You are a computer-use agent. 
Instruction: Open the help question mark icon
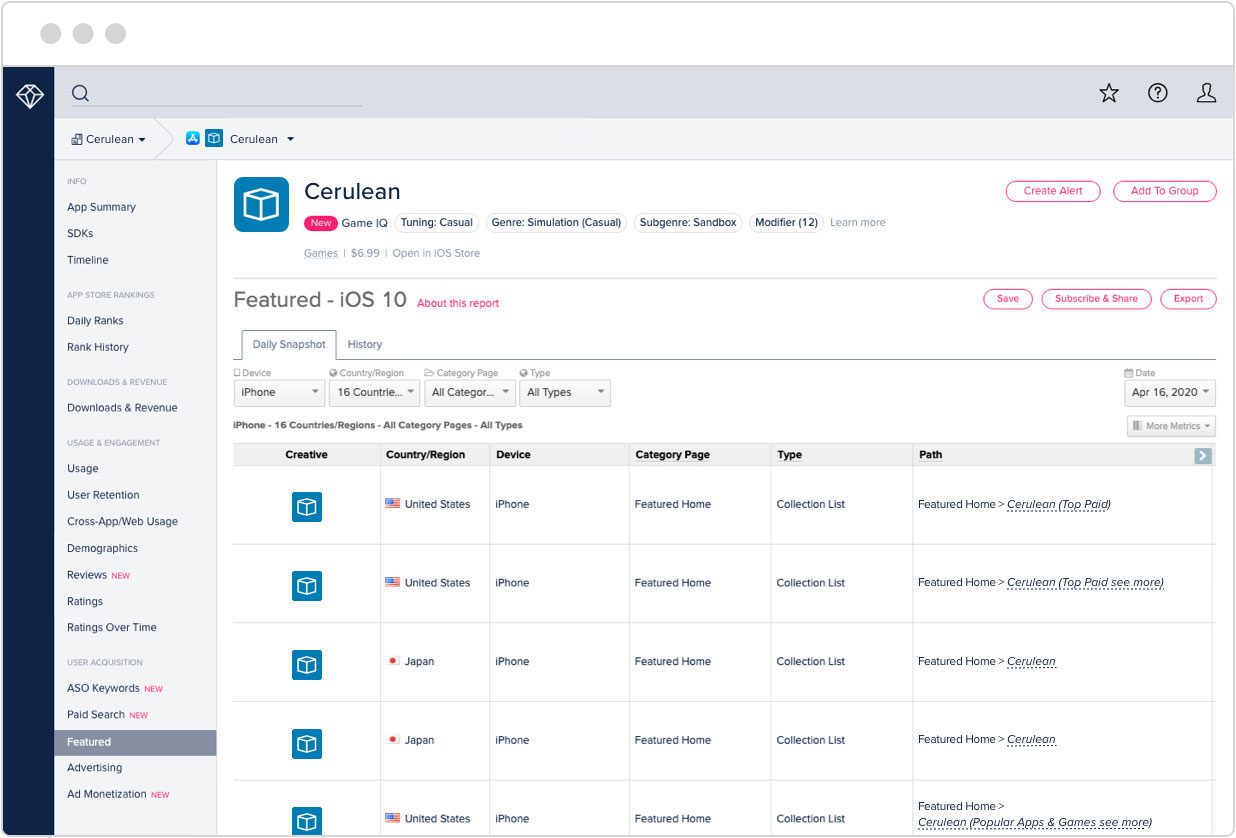pyautogui.click(x=1158, y=92)
